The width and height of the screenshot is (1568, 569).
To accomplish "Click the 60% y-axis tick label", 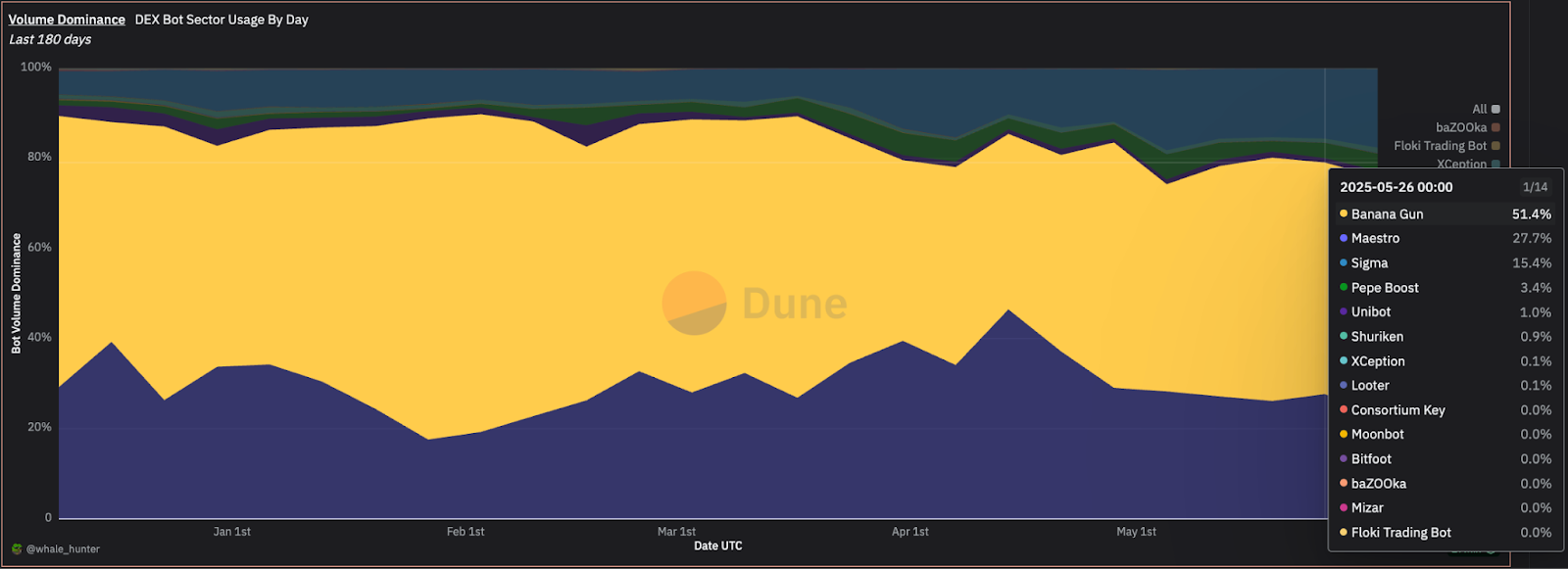I will click(x=39, y=247).
